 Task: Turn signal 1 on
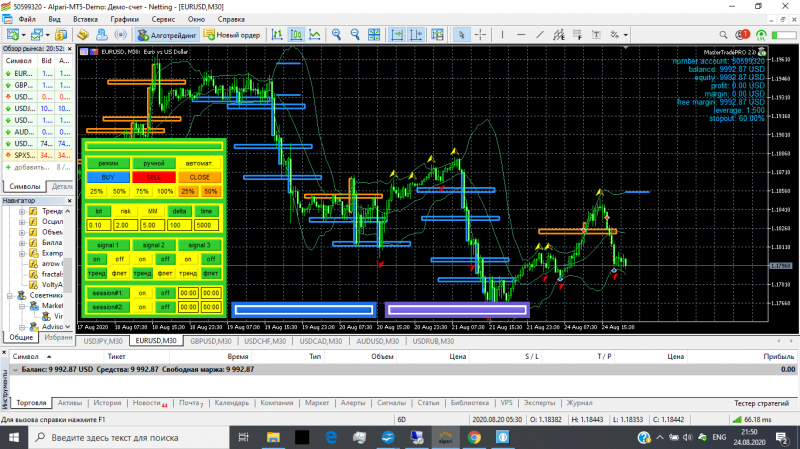point(96,259)
